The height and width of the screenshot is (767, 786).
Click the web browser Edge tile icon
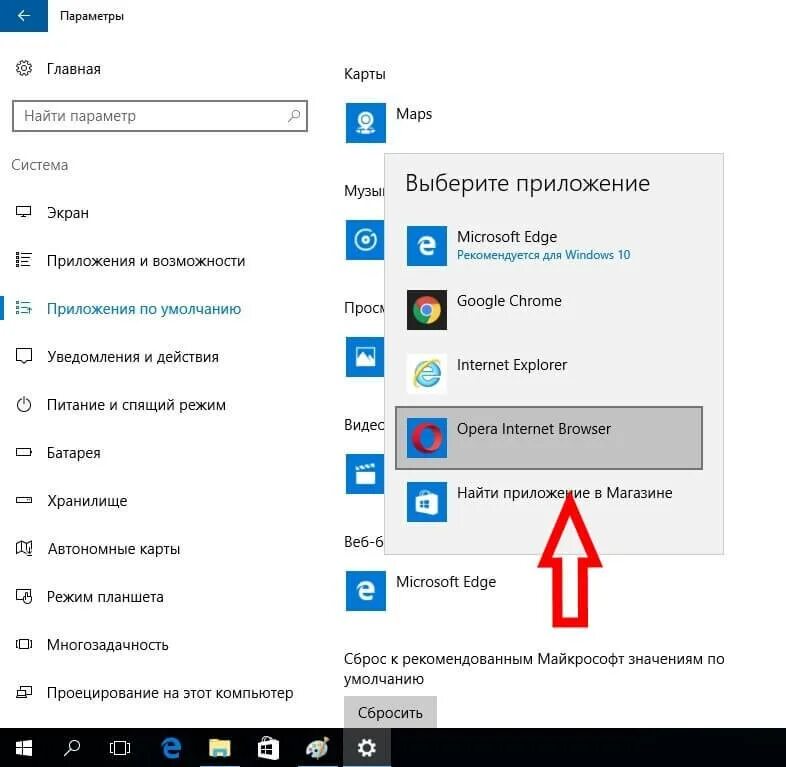point(365,591)
